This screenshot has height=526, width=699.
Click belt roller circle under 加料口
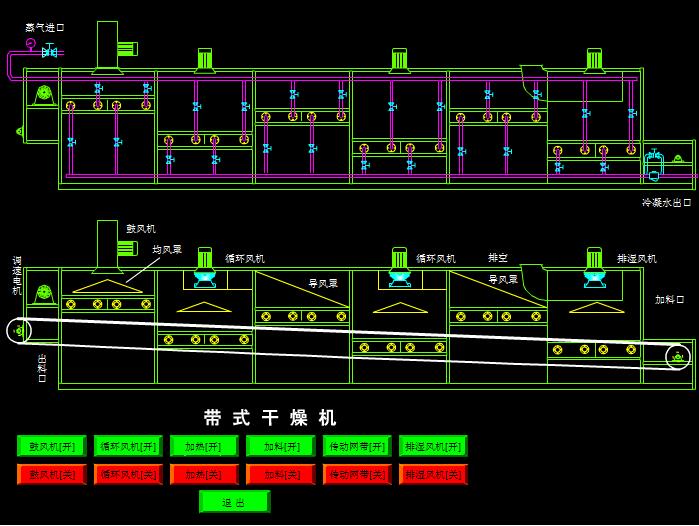[x=678, y=357]
